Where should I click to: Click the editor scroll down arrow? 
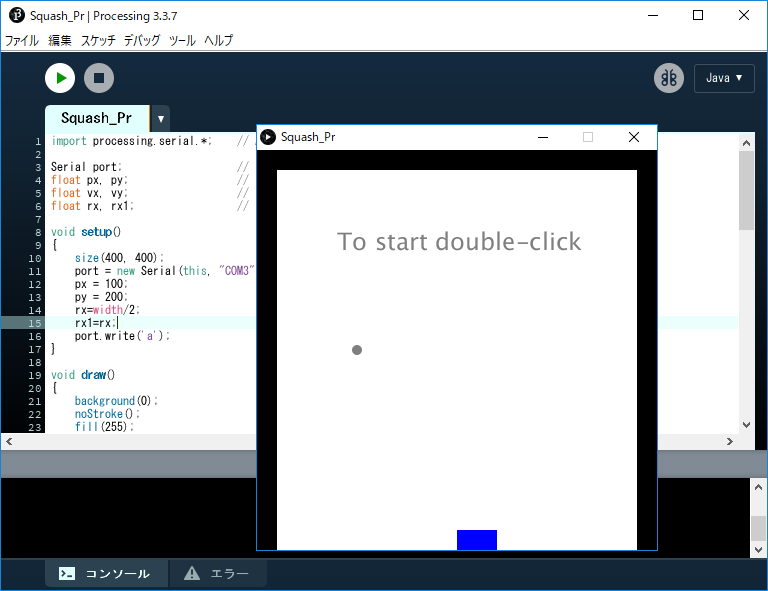(746, 425)
